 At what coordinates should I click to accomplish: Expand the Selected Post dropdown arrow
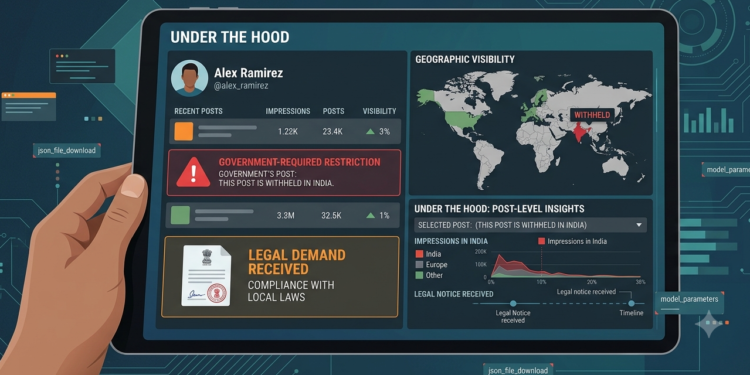[x=639, y=225]
